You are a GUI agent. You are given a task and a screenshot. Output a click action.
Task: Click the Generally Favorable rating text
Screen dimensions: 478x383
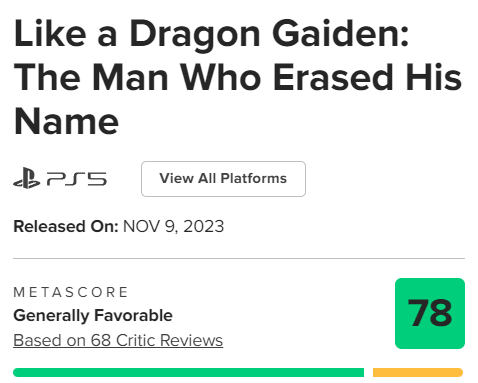coord(93,315)
